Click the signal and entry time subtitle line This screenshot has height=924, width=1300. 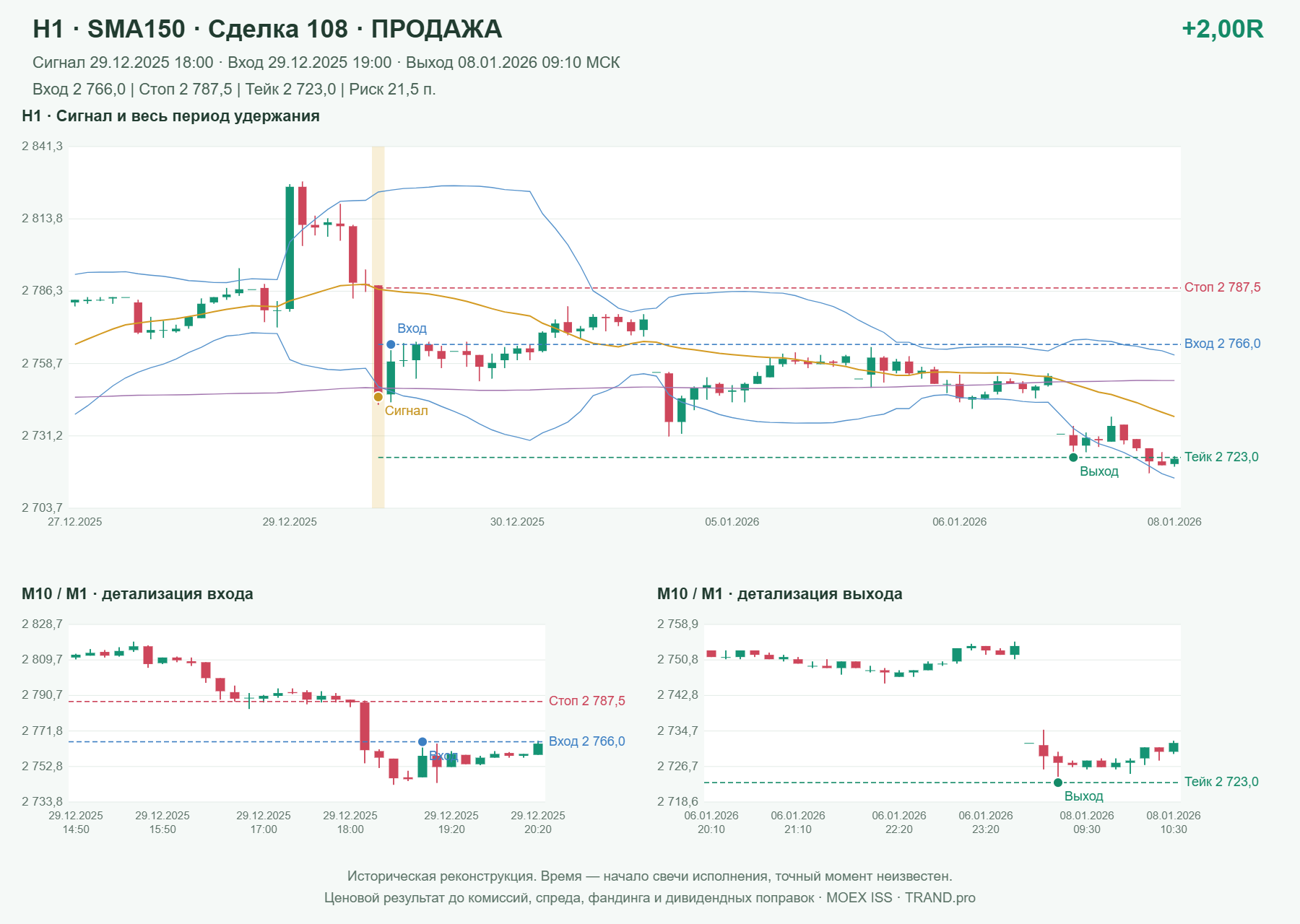pyautogui.click(x=326, y=63)
